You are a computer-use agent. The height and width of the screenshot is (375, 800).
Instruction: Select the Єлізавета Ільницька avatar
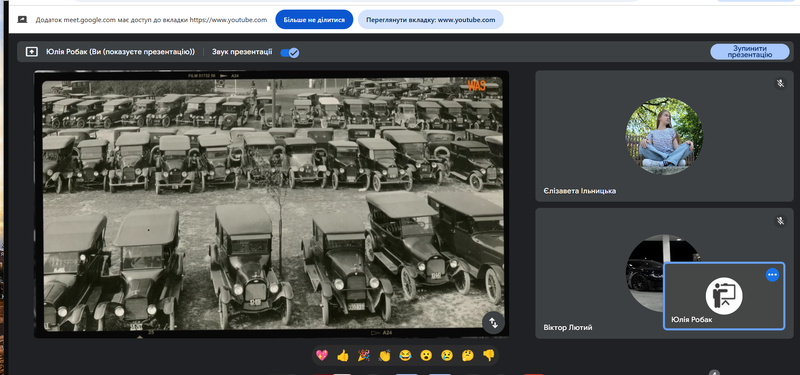664,136
